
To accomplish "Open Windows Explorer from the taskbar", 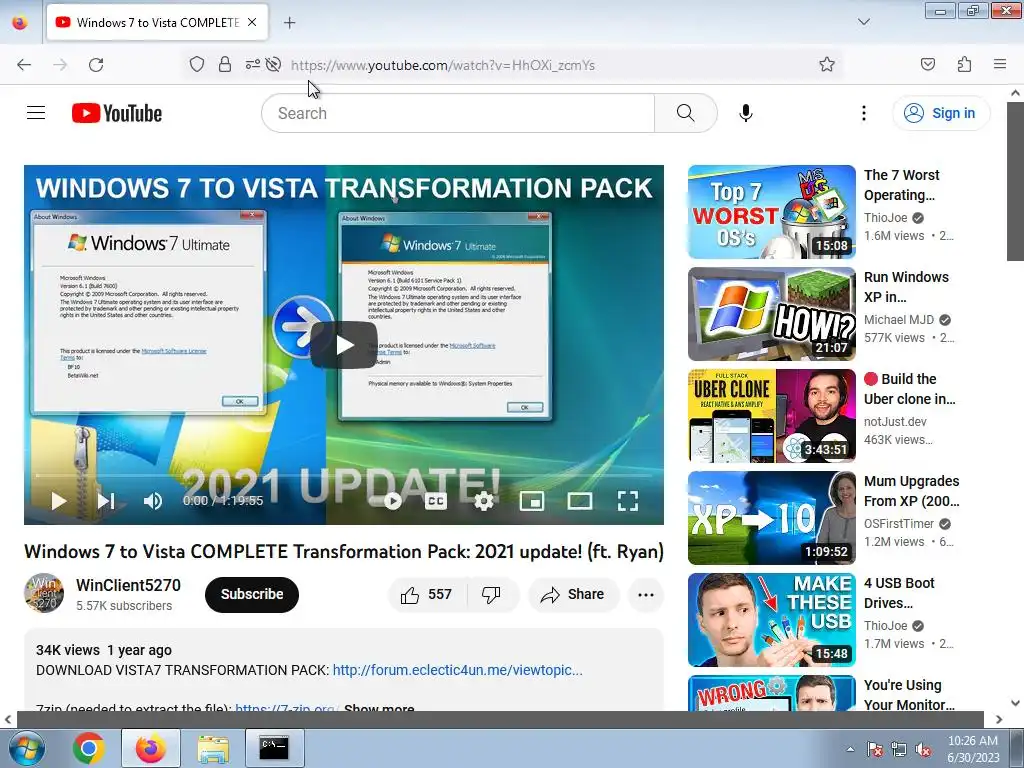I will pyautogui.click(x=213, y=748).
